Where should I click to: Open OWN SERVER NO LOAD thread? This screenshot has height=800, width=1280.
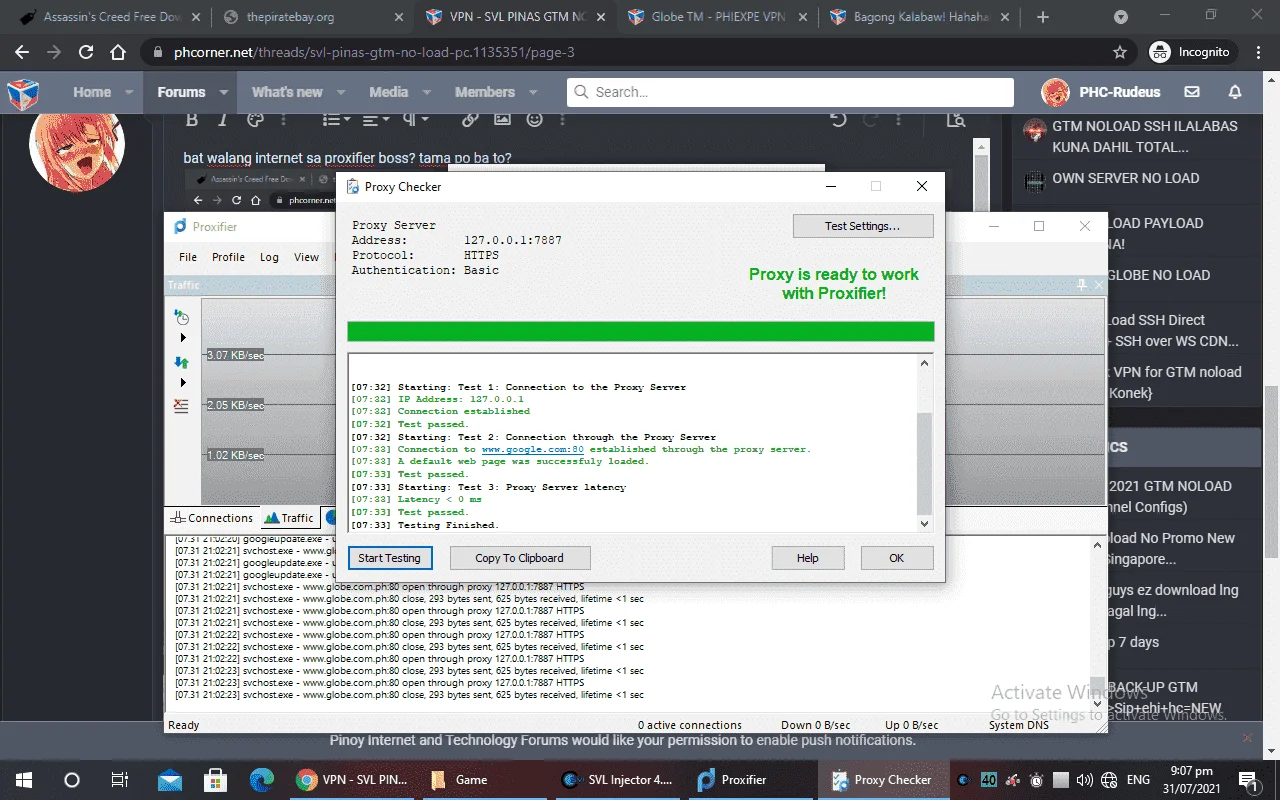coord(1125,178)
